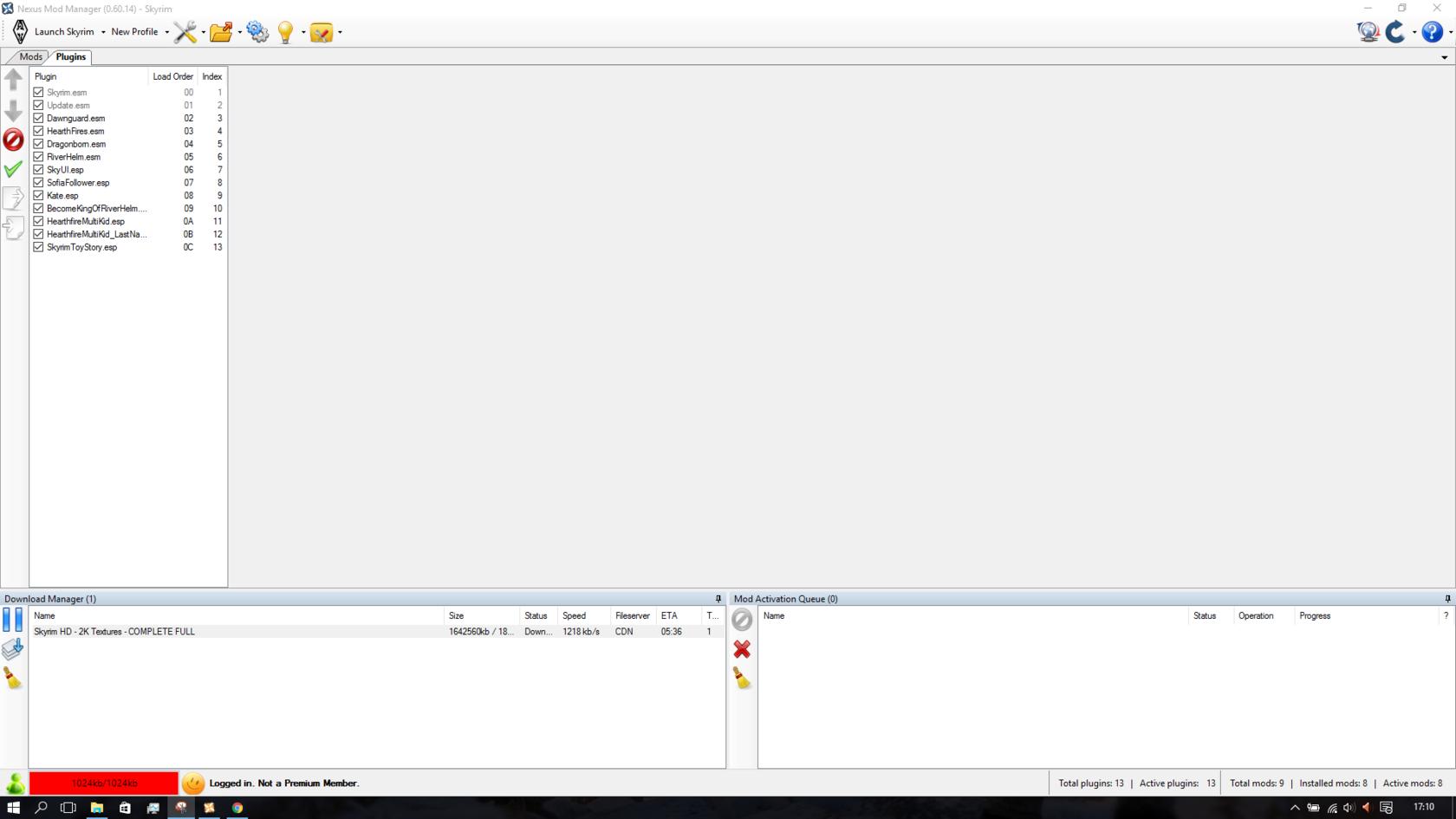Expand the New Profile dropdown arrow

166,33
